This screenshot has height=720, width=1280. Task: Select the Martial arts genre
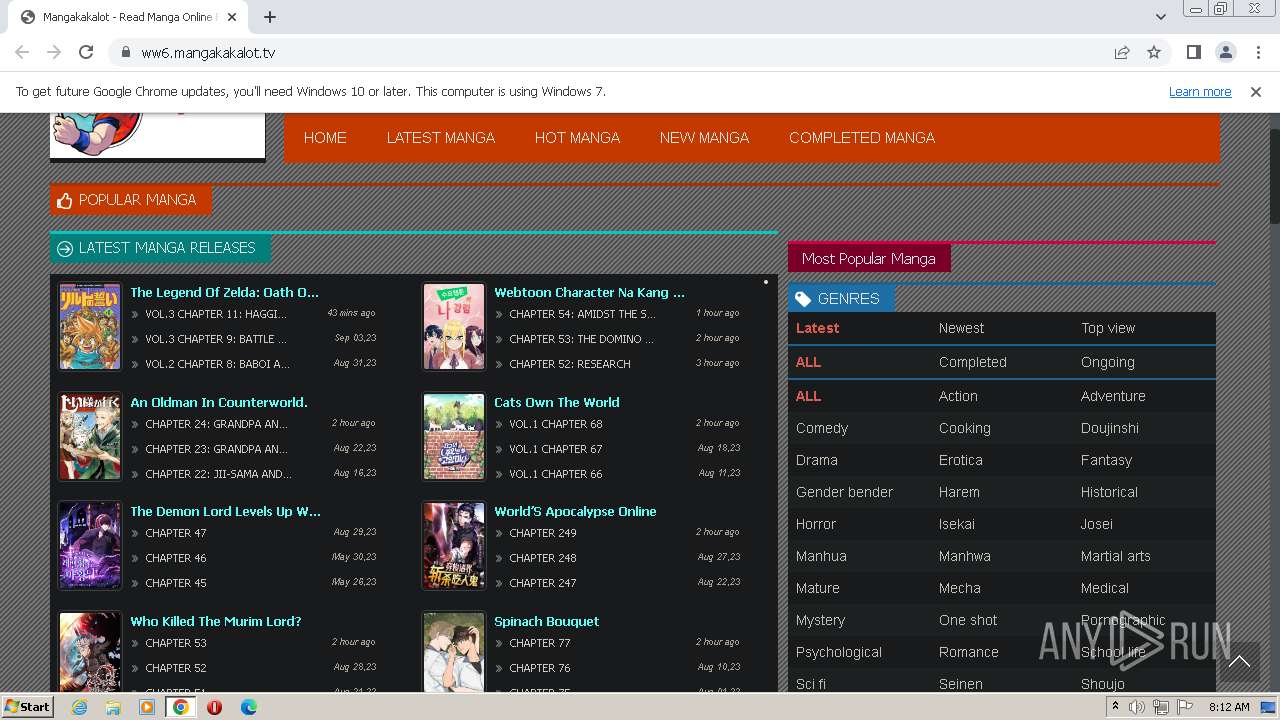tap(1115, 556)
